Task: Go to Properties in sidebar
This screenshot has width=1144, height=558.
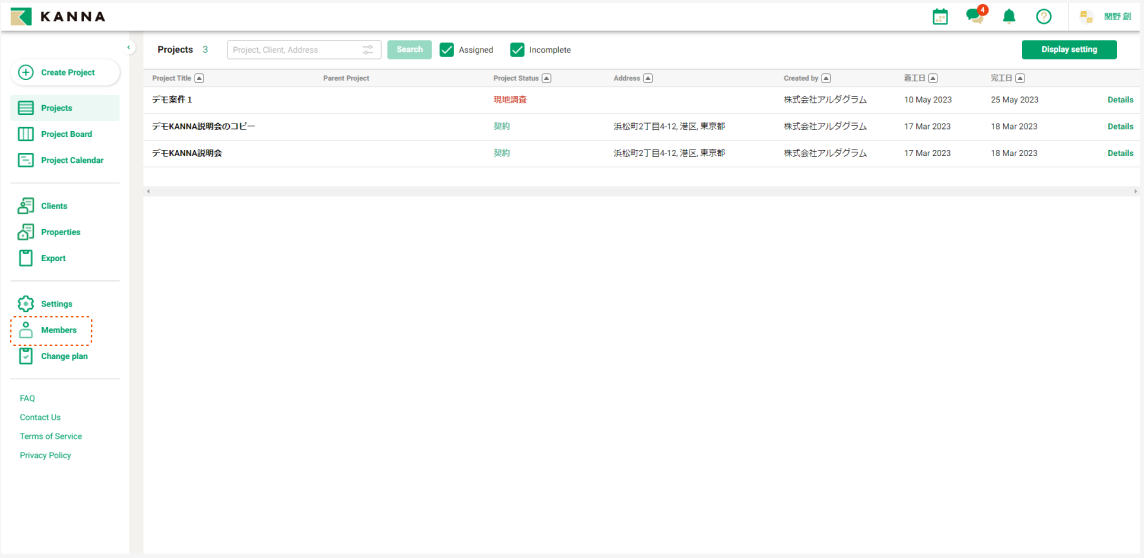Action: [x=60, y=232]
